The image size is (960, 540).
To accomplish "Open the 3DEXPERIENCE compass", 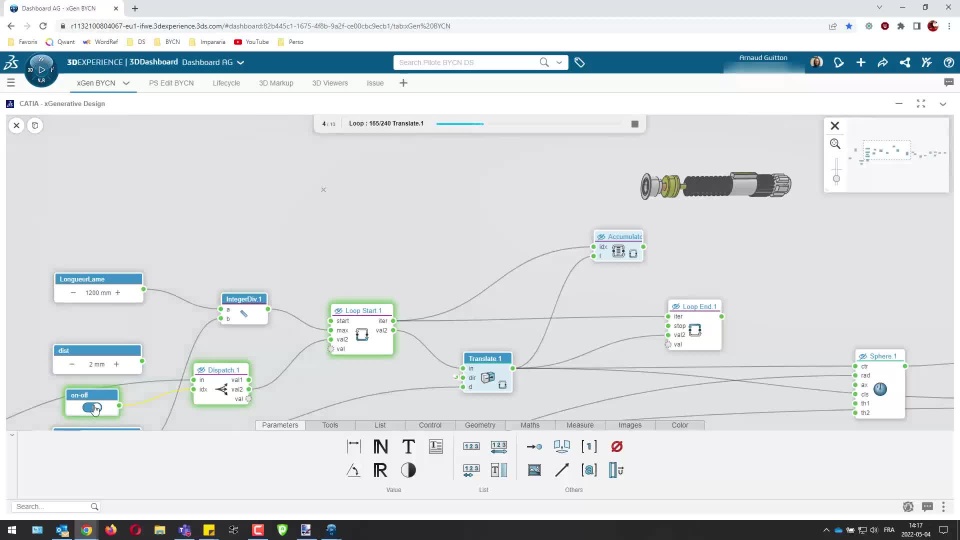I will pos(41,70).
